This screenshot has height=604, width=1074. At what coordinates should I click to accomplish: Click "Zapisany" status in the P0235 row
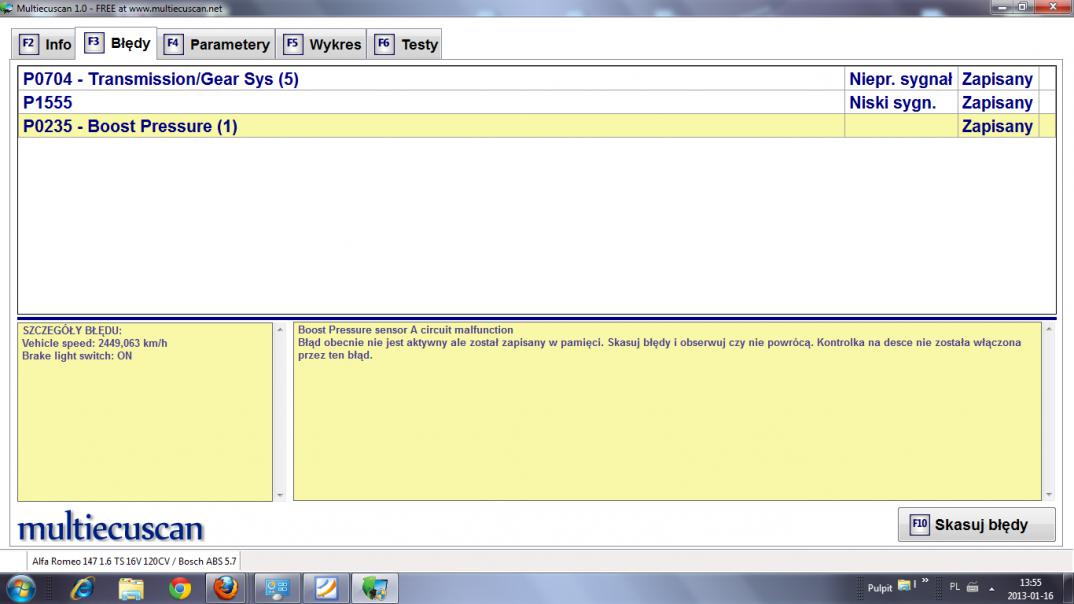[997, 126]
